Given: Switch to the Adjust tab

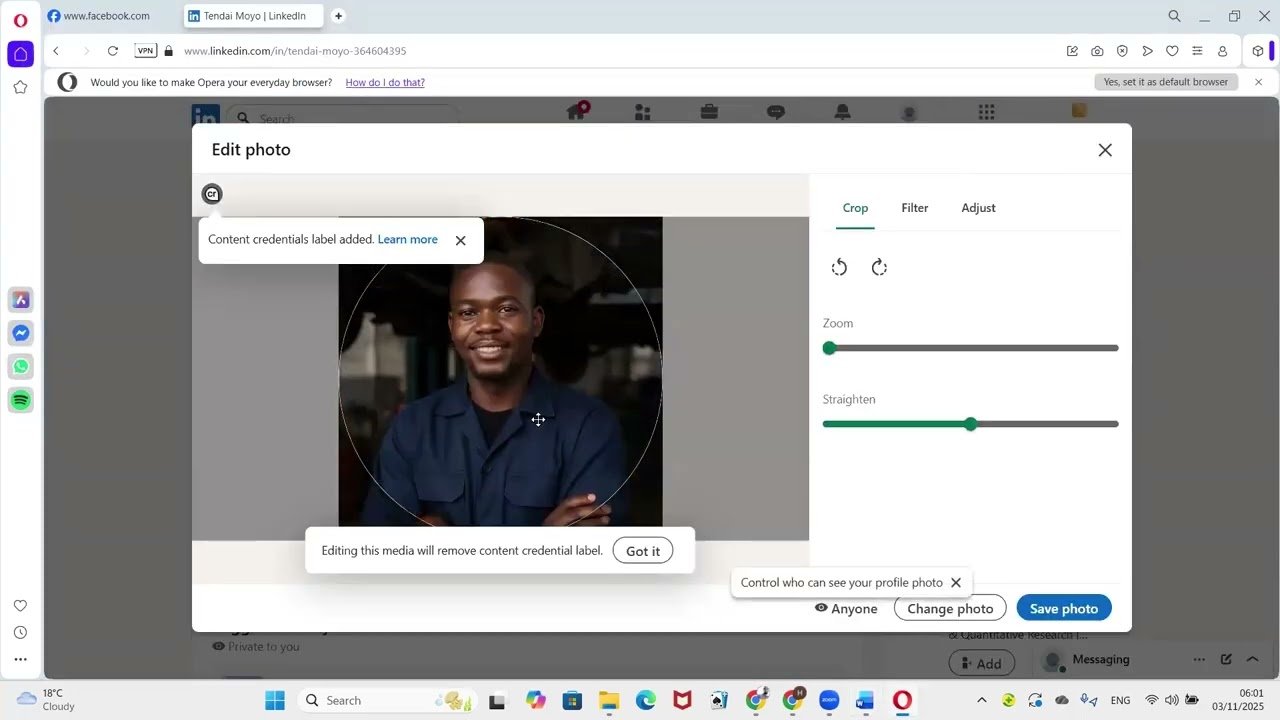Looking at the screenshot, I should (x=978, y=208).
